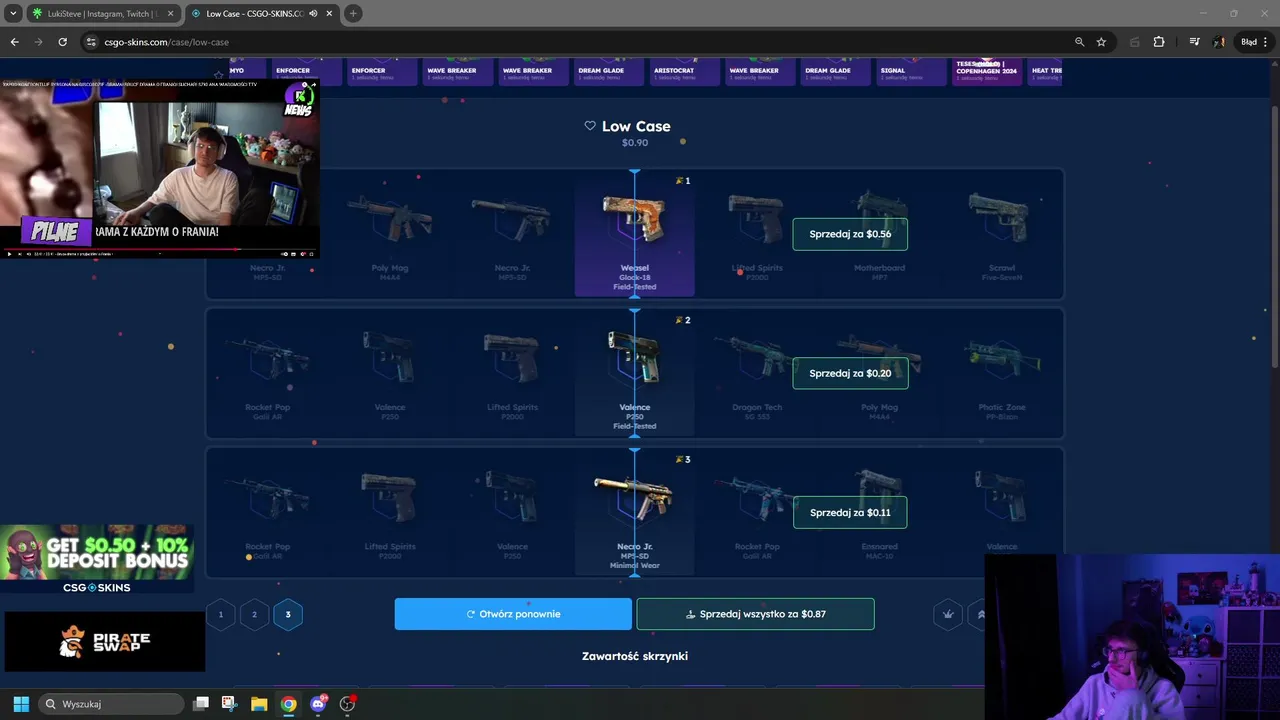Sell the Weasel Glock-18 for $0.56
Image resolution: width=1280 pixels, height=720 pixels.
[x=850, y=234]
